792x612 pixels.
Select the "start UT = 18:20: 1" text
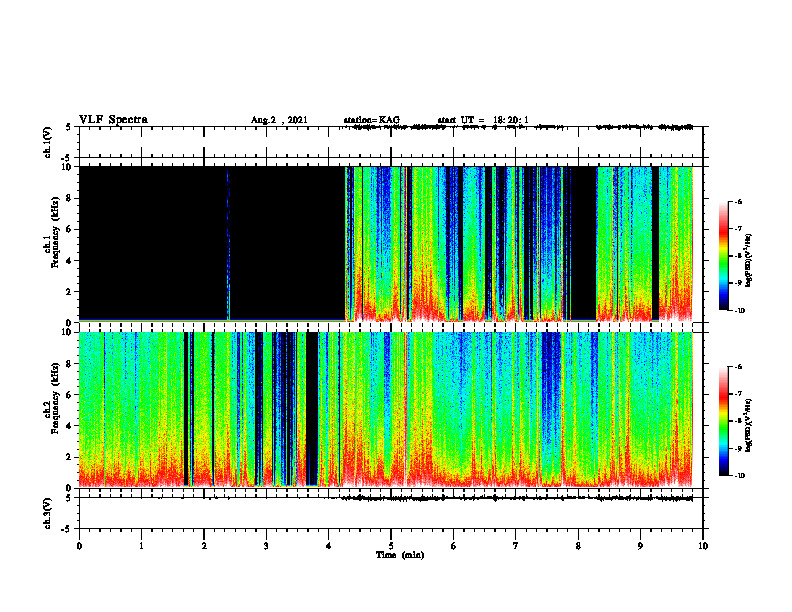click(483, 120)
